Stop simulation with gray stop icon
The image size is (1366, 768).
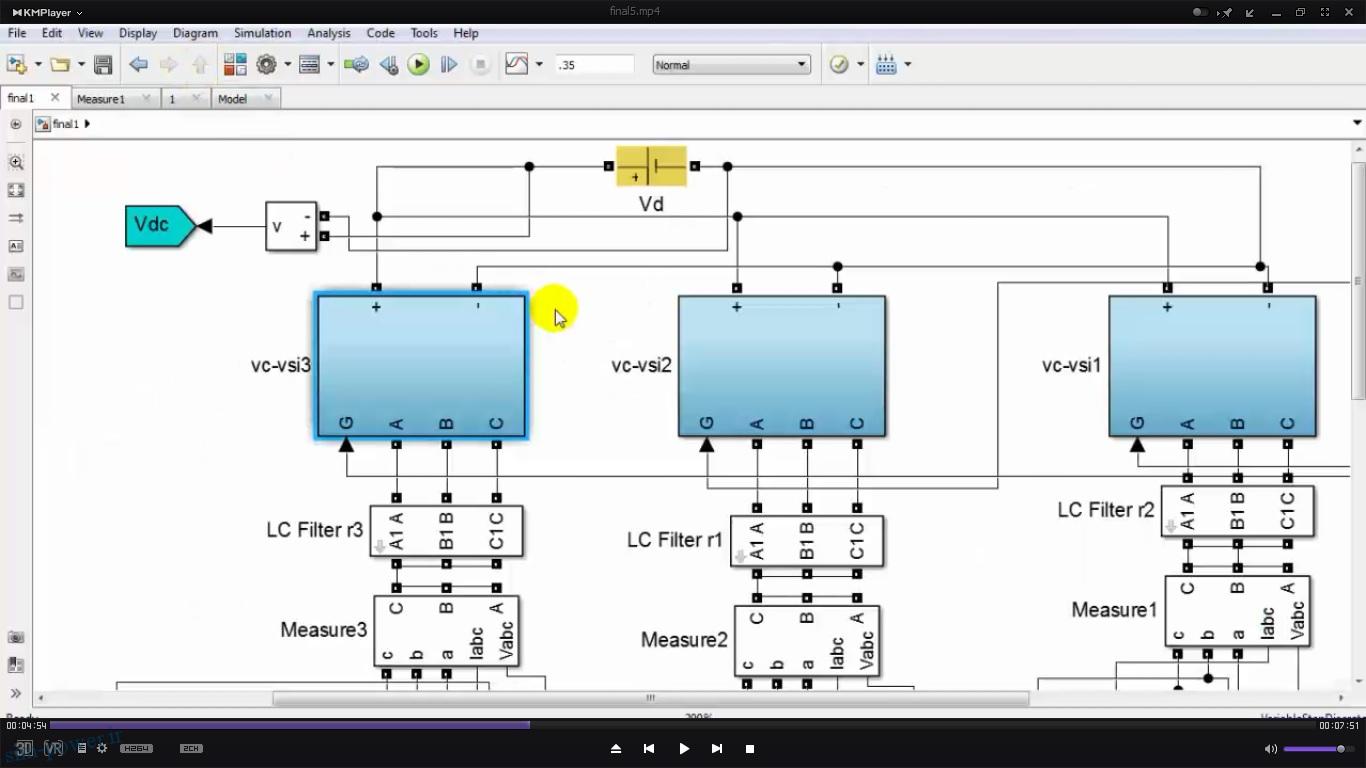[480, 64]
